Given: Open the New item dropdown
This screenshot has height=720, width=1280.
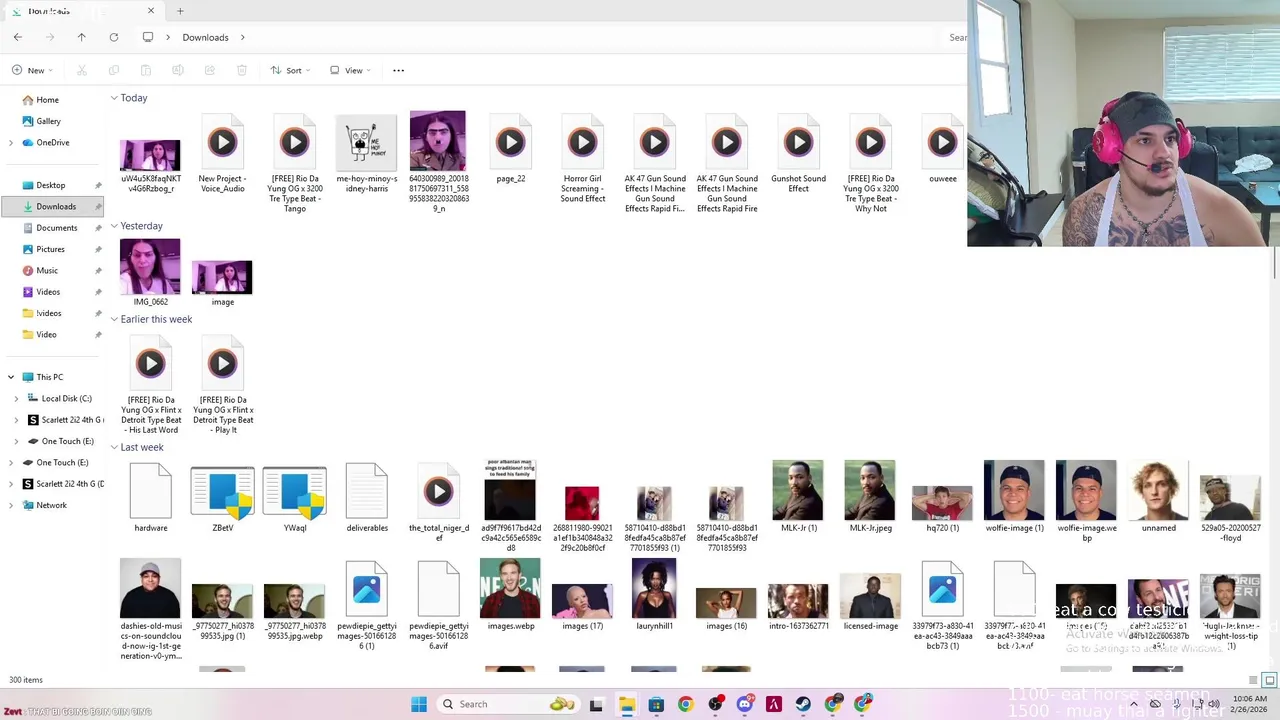Looking at the screenshot, I should pos(32,70).
